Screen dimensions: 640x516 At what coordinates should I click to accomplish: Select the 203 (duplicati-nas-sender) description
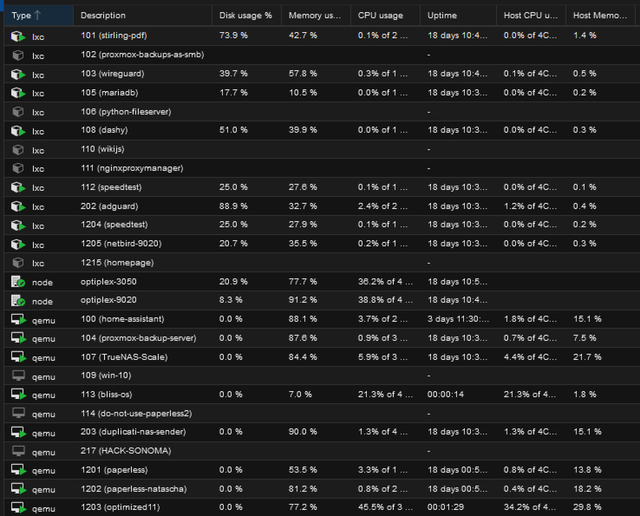click(x=133, y=432)
